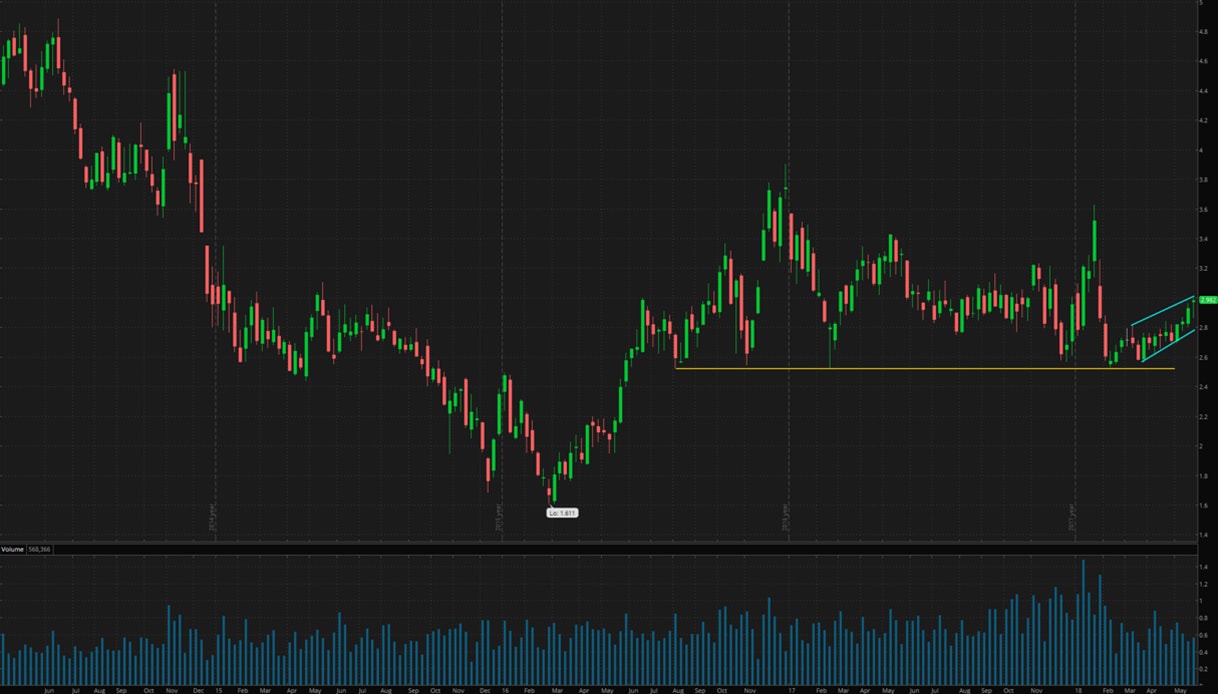Click the 17 year label on the time axis

click(x=791, y=689)
